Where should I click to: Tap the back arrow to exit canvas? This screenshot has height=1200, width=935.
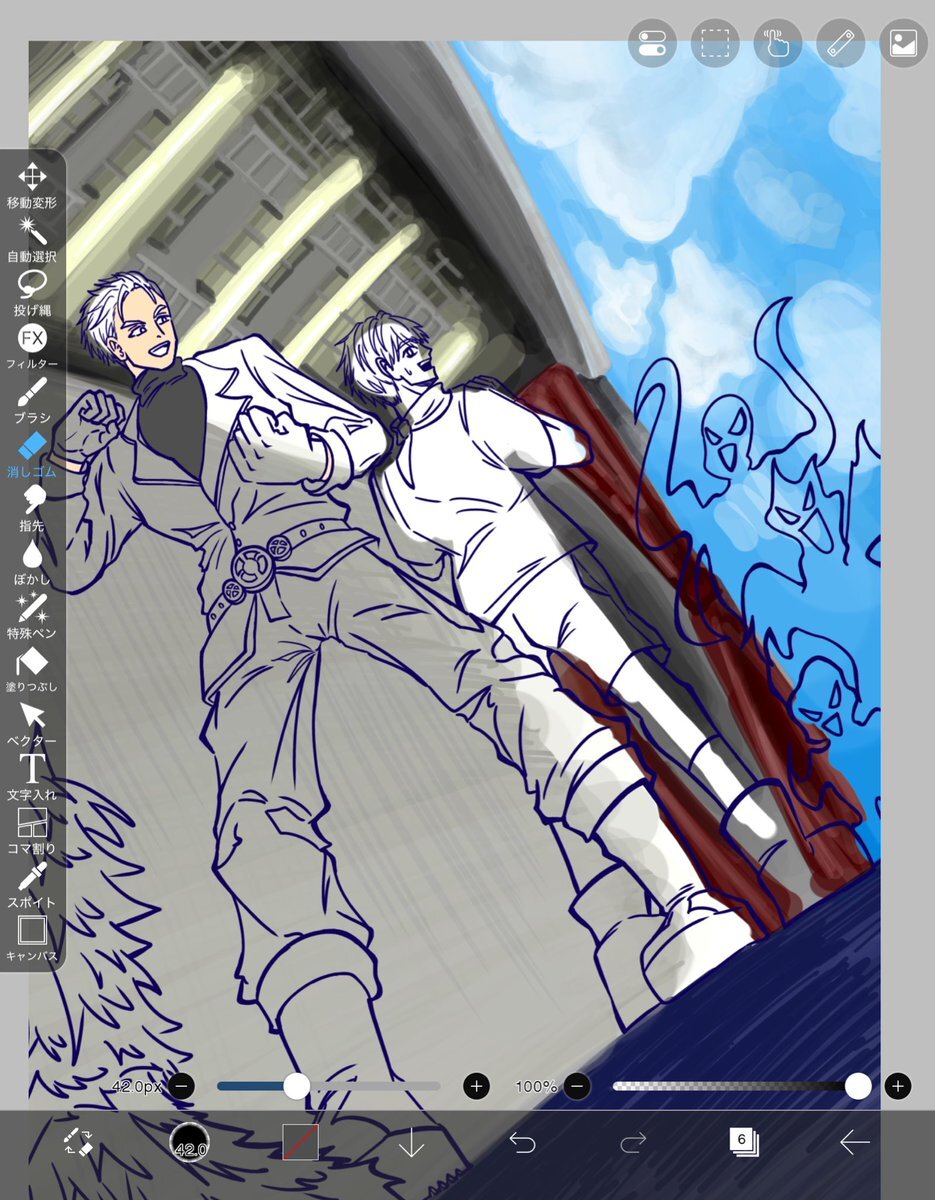pyautogui.click(x=854, y=1142)
